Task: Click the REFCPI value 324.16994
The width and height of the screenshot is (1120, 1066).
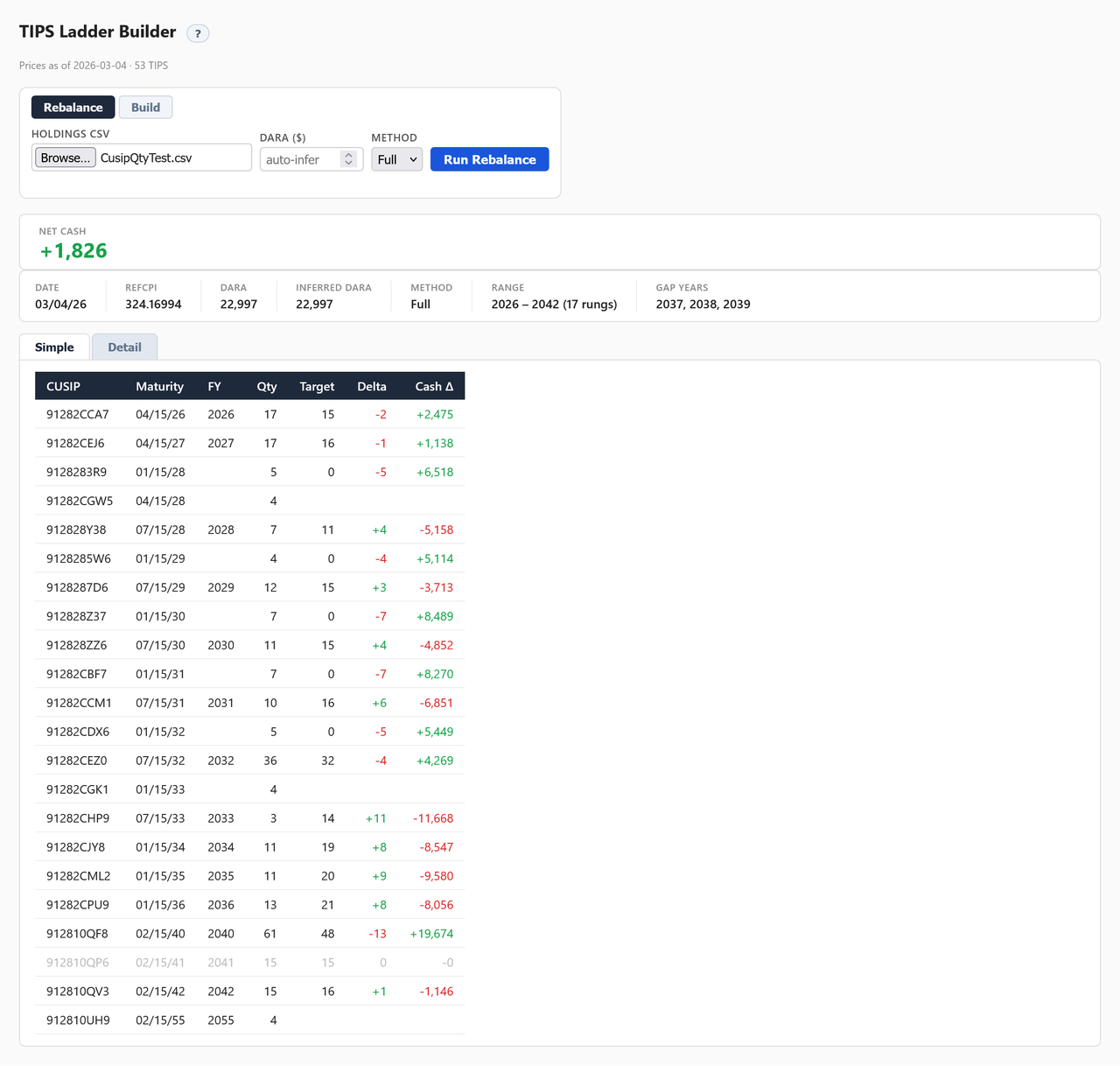Action: pos(153,305)
